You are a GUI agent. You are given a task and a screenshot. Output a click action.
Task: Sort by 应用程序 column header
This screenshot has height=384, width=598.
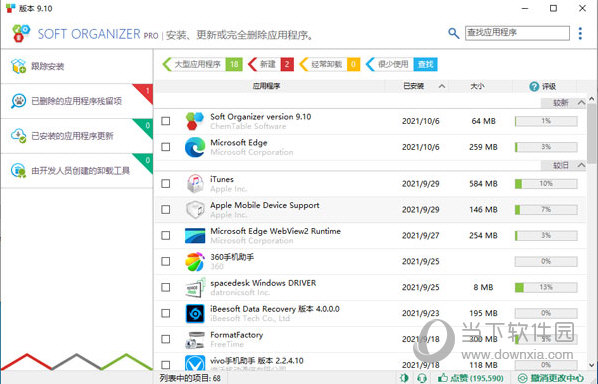coord(266,86)
